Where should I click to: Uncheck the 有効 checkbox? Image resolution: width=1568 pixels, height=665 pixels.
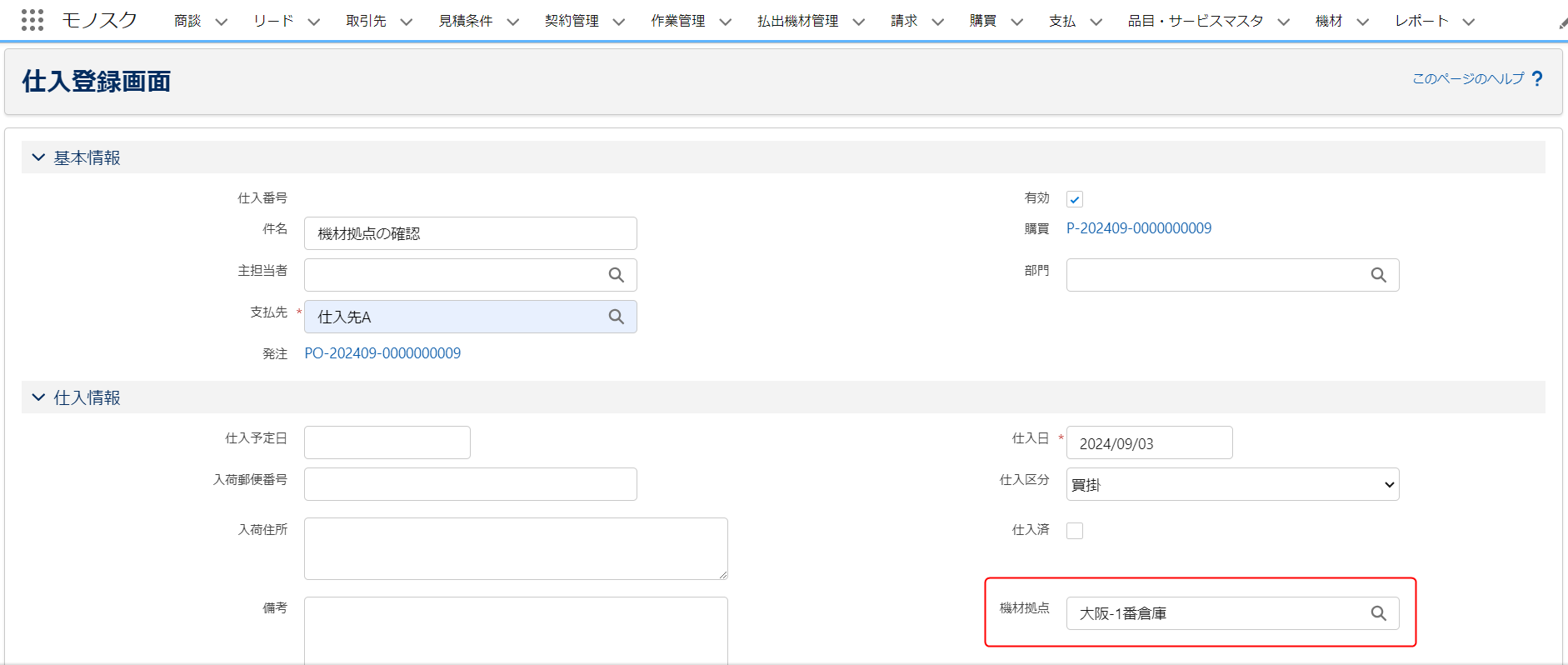tap(1075, 199)
